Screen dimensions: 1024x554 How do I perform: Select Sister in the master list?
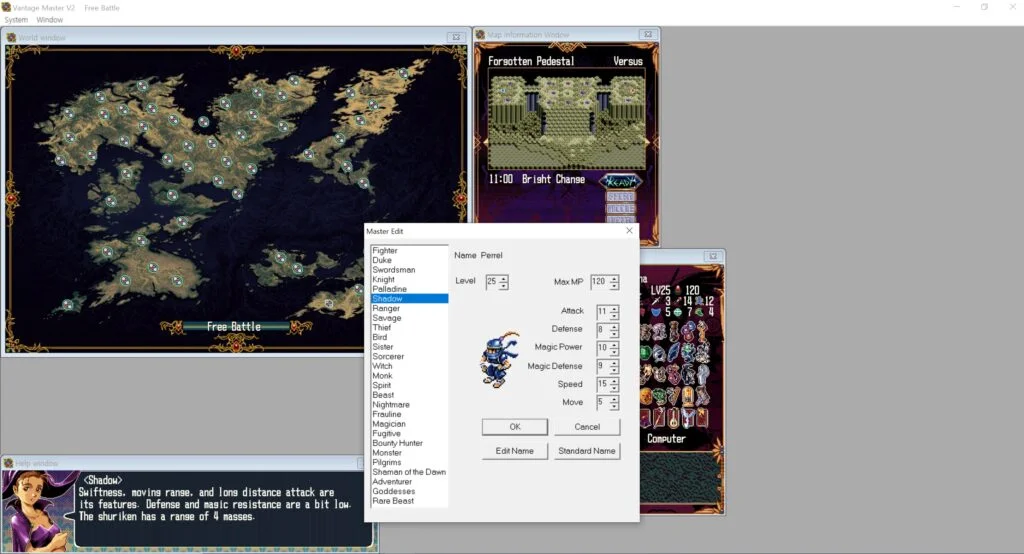pos(409,347)
